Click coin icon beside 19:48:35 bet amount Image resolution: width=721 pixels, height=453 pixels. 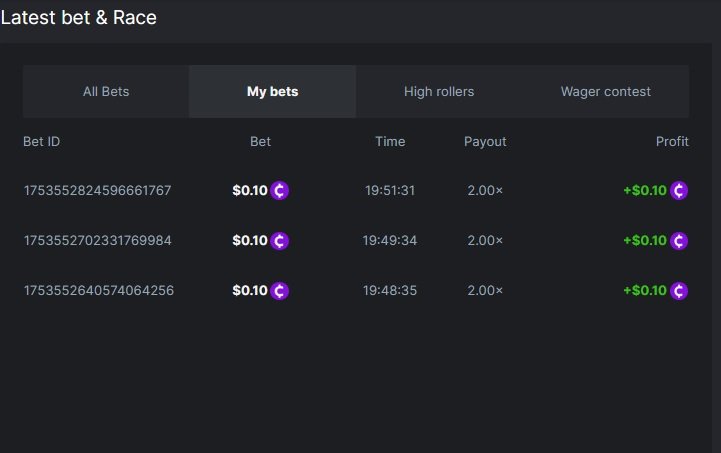coord(280,291)
